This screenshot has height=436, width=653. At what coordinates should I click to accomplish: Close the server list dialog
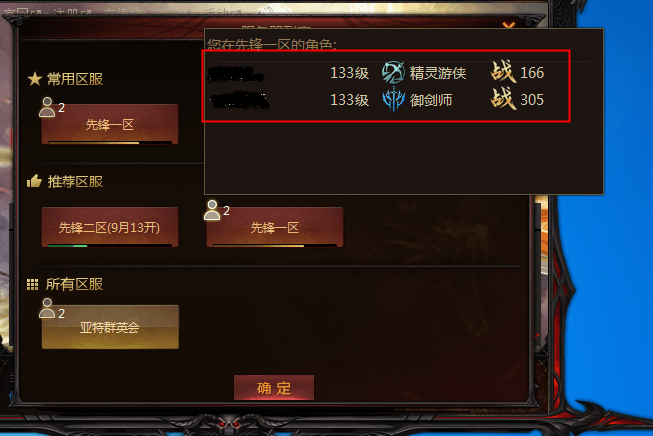pyautogui.click(x=508, y=26)
